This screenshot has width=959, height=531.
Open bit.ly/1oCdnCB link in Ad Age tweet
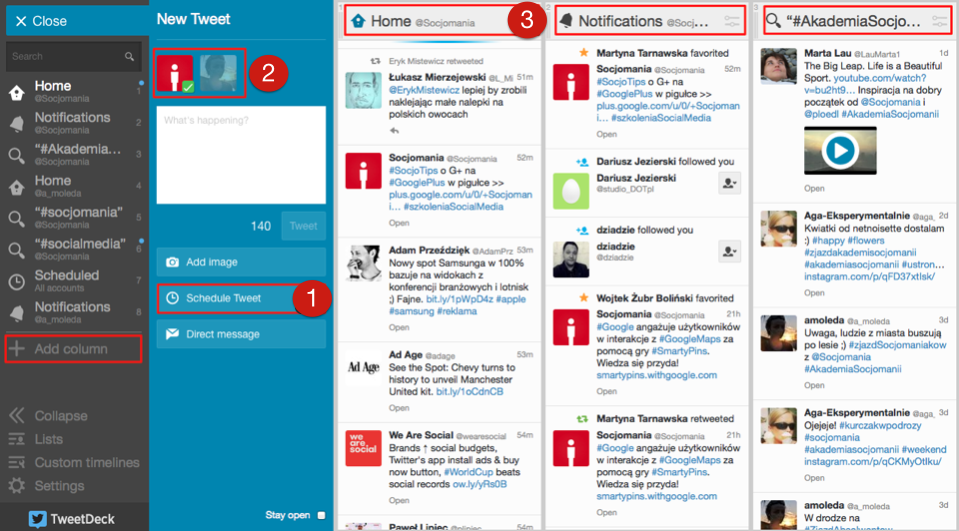[x=470, y=392]
